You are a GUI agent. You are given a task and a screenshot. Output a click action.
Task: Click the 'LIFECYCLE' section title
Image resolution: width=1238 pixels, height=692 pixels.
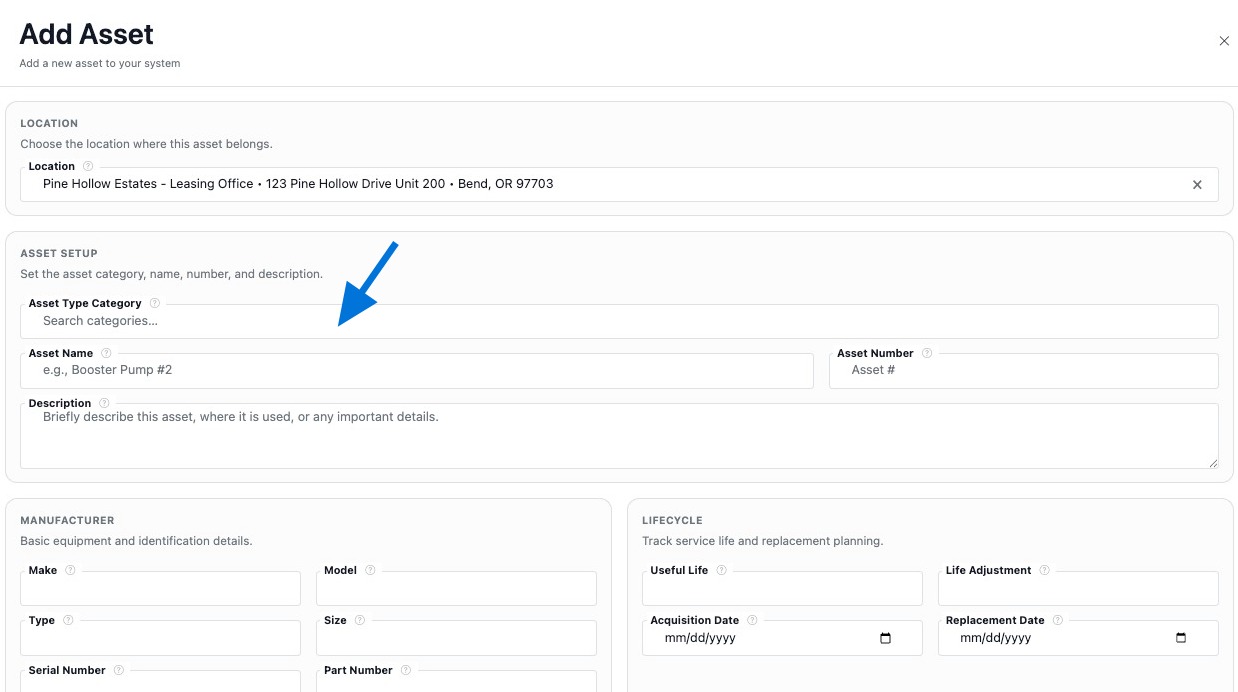point(672,521)
